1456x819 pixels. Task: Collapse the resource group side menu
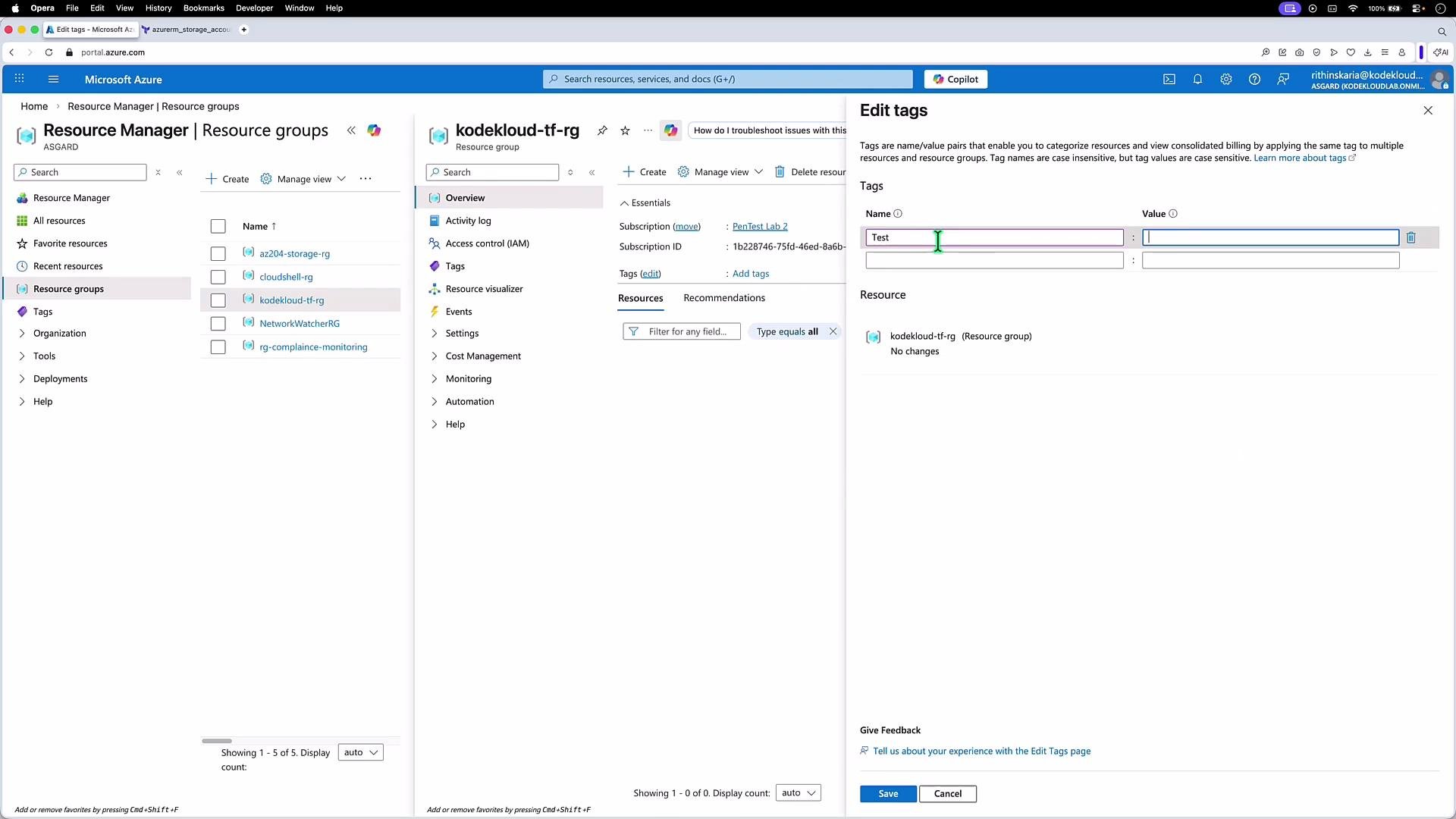[x=592, y=173]
